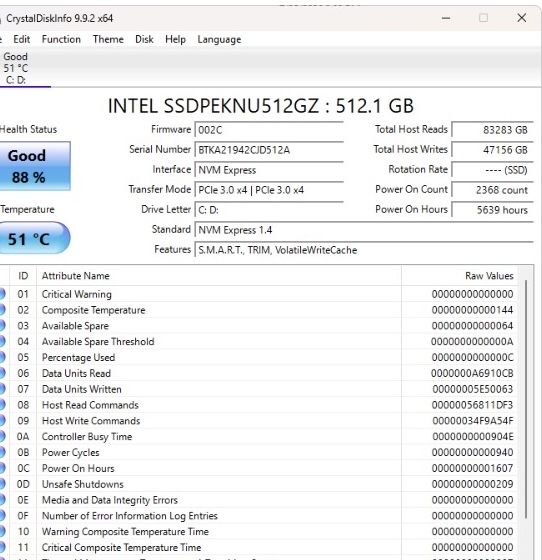The image size is (542, 560).
Task: Select Critical Composite Temperature Time row
Action: coord(259,547)
